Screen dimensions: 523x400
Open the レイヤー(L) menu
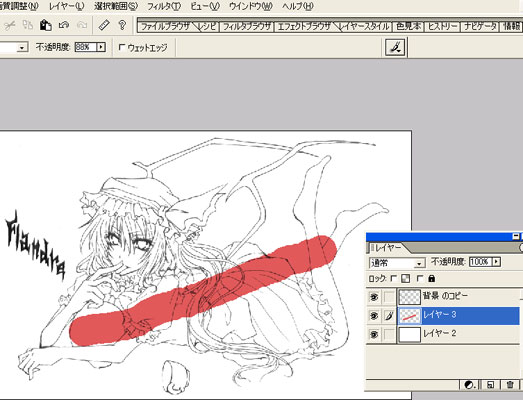point(67,6)
